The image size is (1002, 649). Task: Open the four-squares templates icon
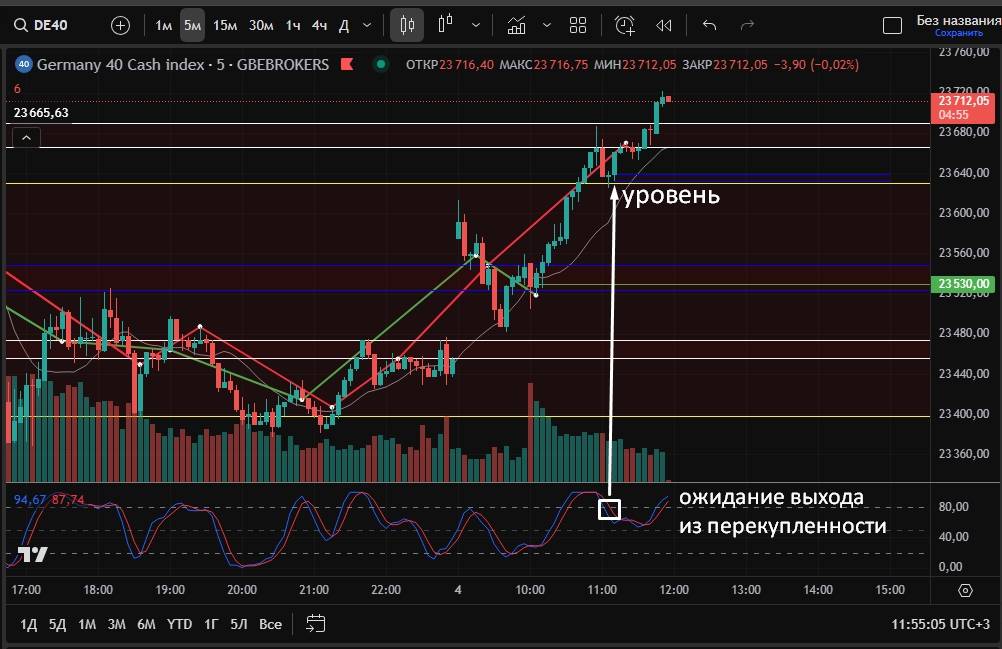[578, 25]
